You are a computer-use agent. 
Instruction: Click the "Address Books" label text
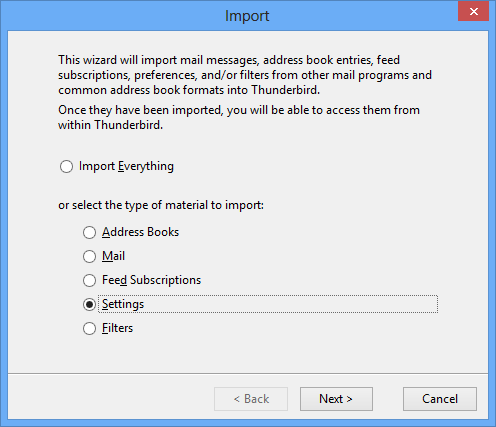(140, 232)
